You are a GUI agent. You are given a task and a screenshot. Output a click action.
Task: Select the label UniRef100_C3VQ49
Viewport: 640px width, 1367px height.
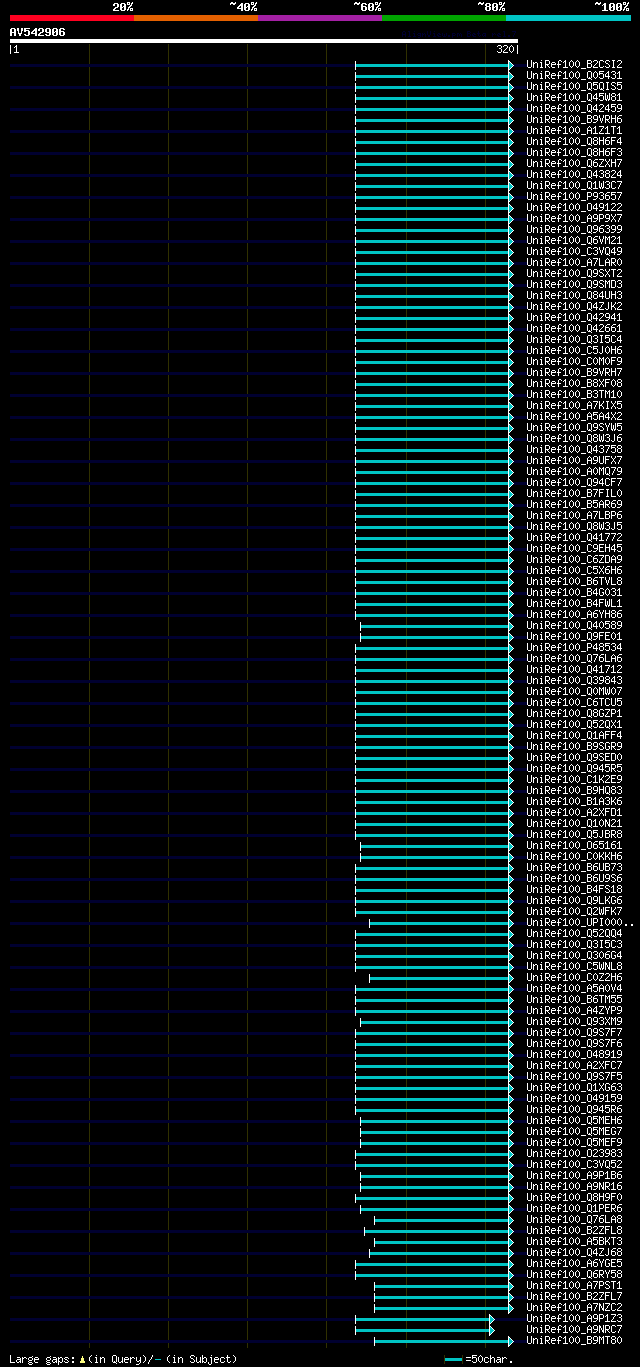574,251
